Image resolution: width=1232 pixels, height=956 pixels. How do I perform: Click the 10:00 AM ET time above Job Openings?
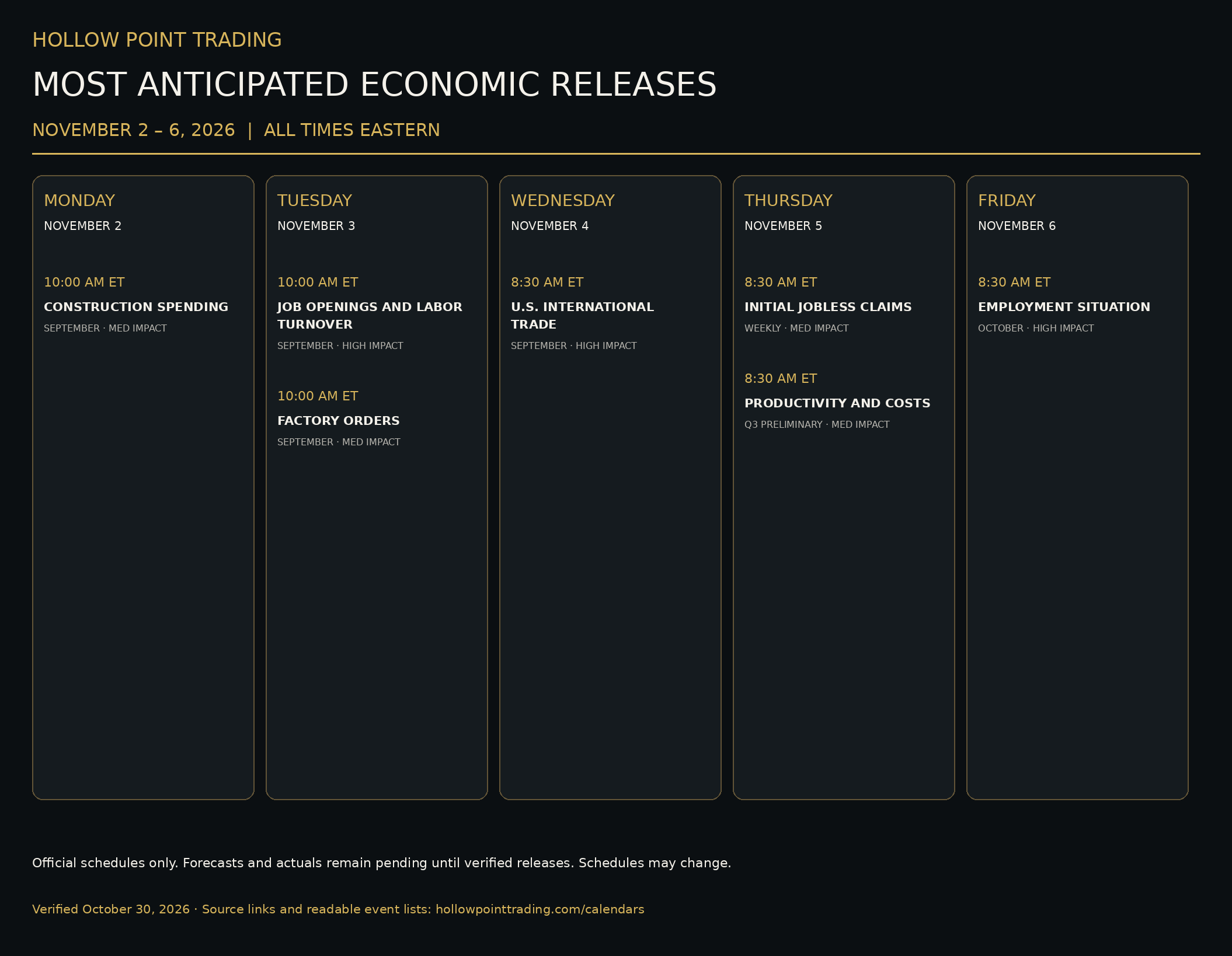tap(318, 282)
